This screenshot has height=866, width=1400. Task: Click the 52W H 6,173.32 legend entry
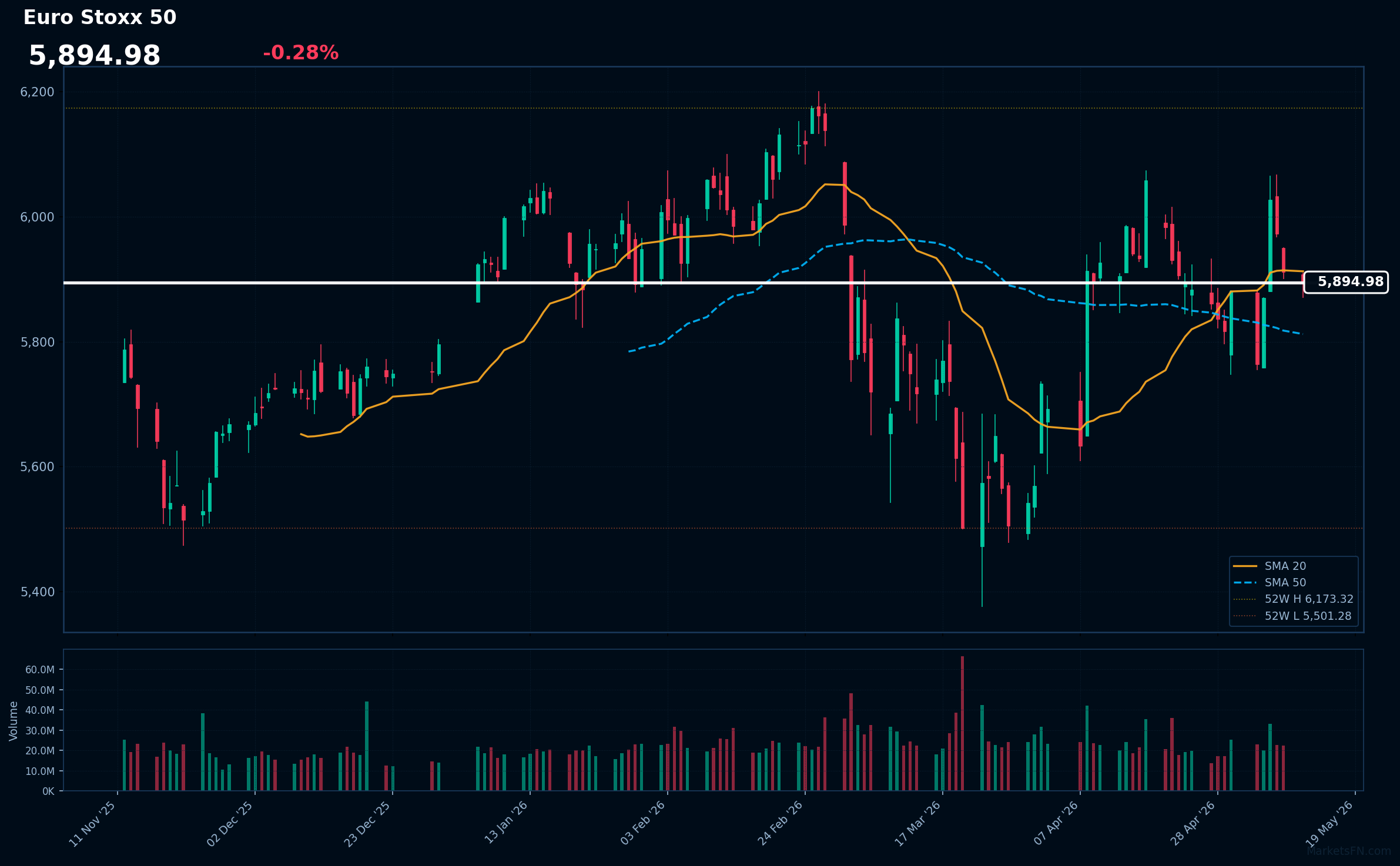1293,599
